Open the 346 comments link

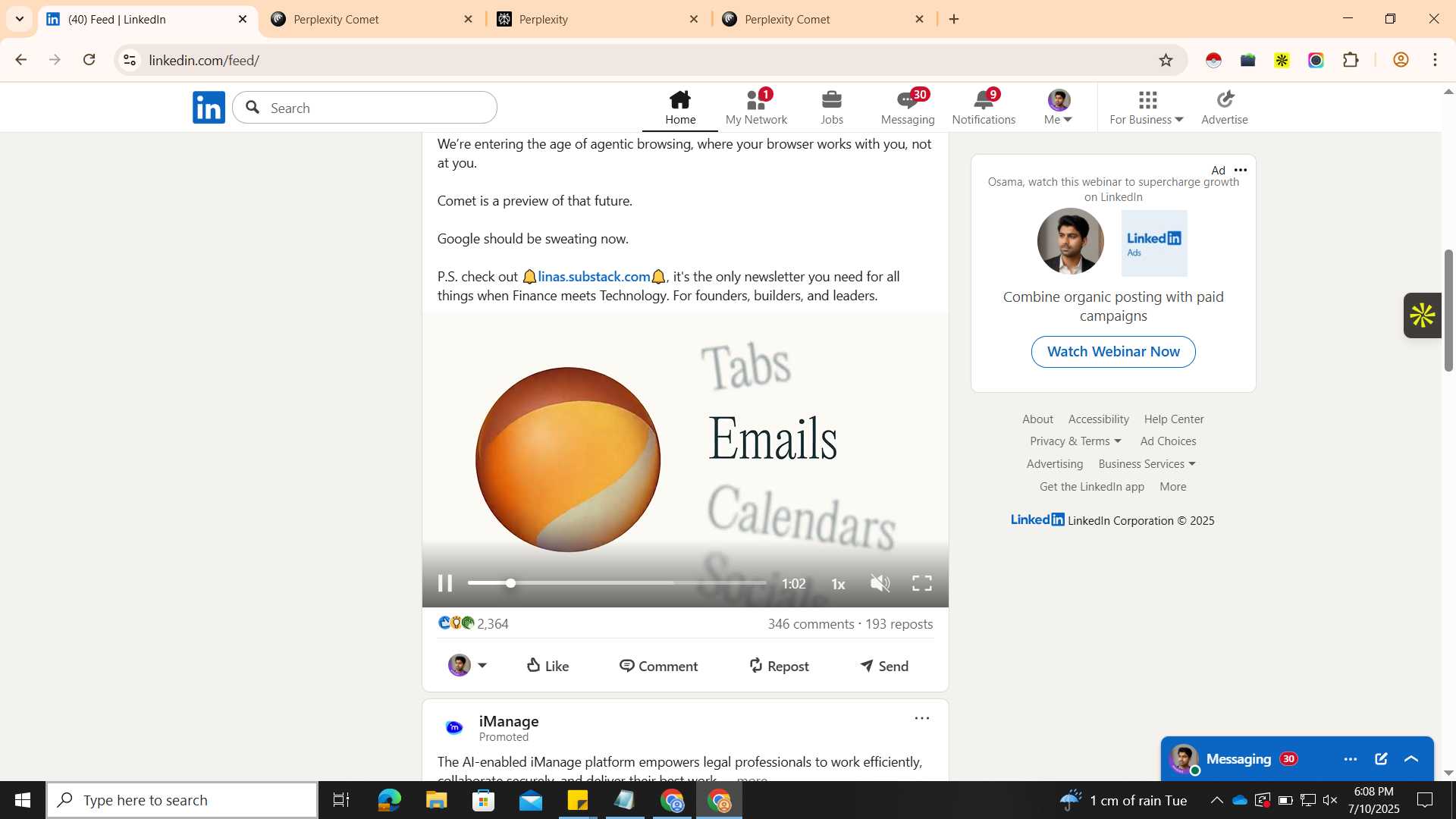[x=811, y=624]
